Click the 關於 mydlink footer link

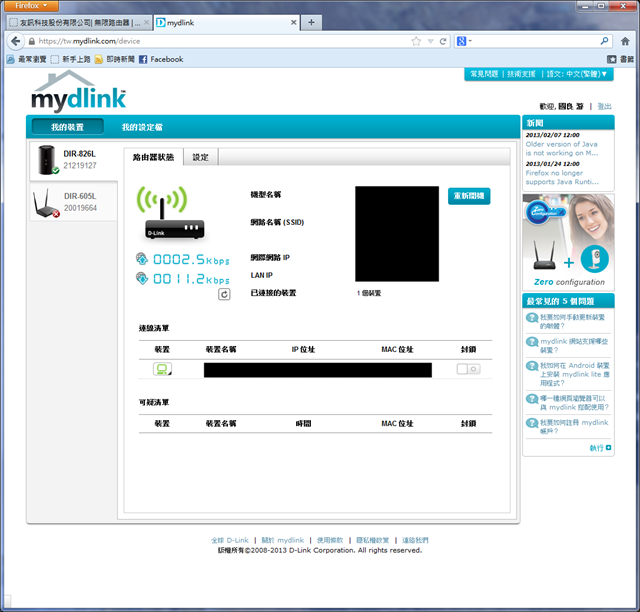[282, 540]
